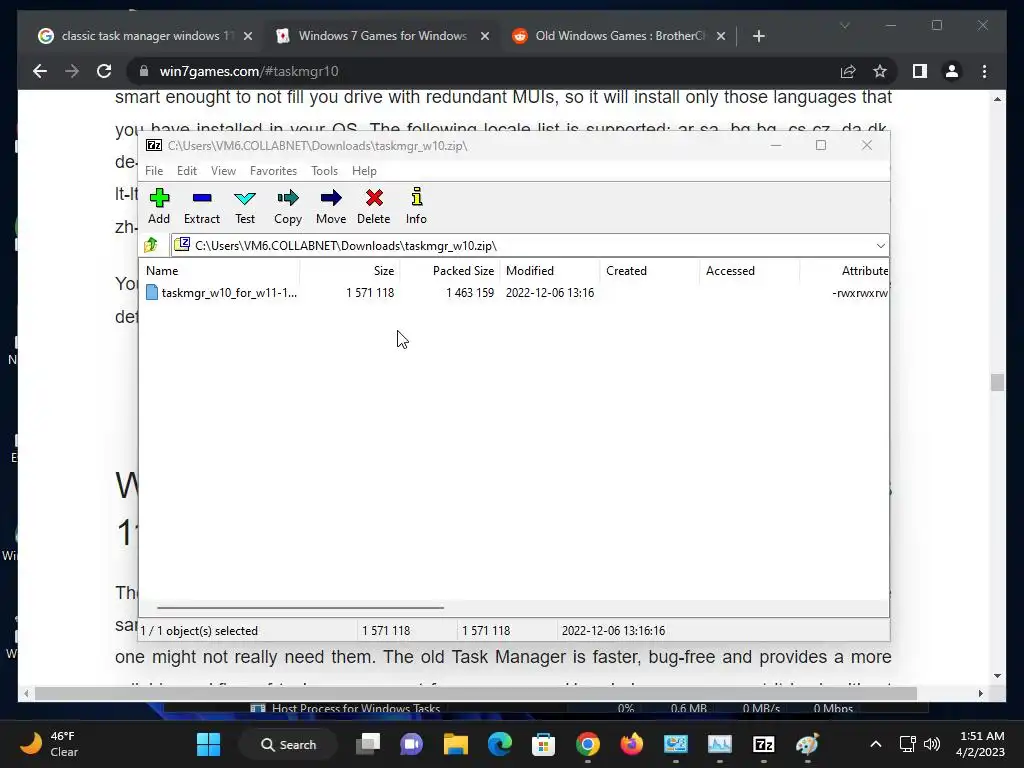Open Chrome profile menu

tap(952, 71)
